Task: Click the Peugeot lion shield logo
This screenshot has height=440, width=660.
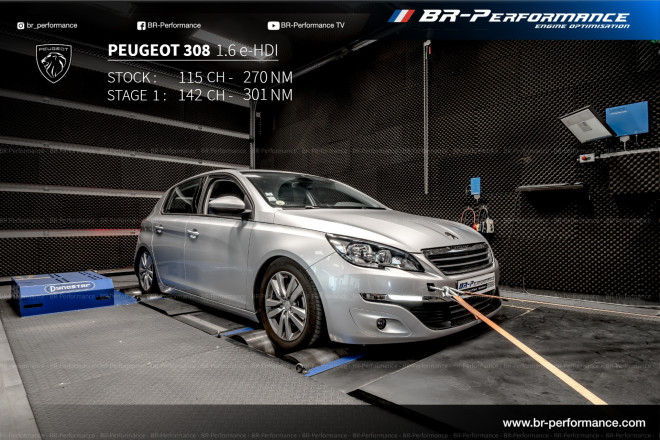Action: pyautogui.click(x=54, y=63)
